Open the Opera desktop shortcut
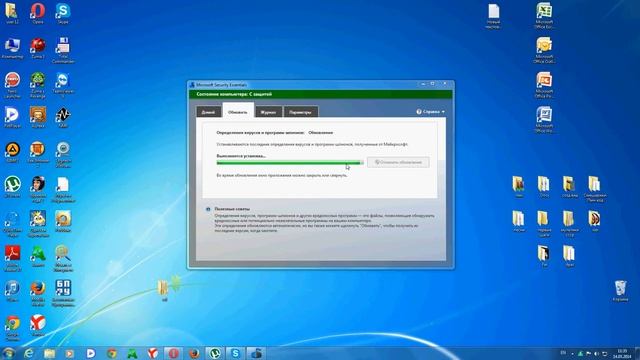The height and width of the screenshot is (360, 640). pyautogui.click(x=38, y=13)
